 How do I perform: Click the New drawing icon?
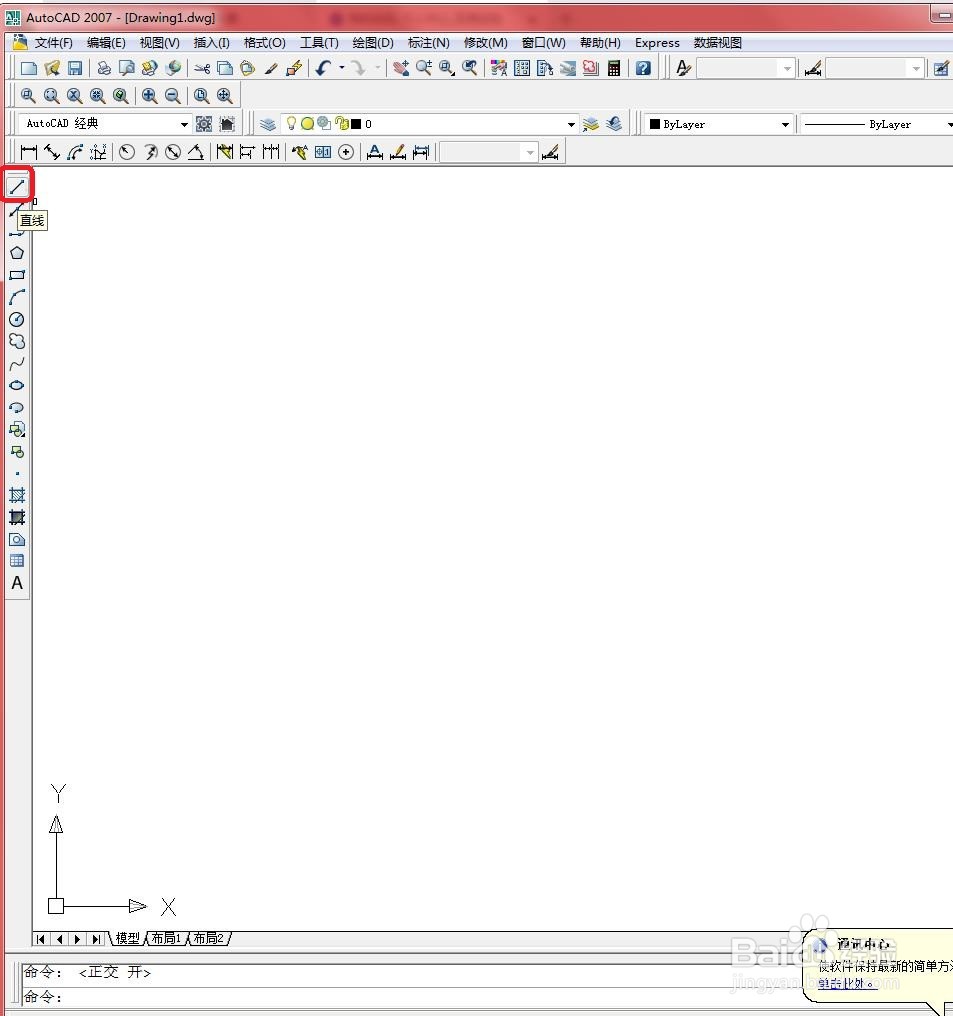pos(29,68)
